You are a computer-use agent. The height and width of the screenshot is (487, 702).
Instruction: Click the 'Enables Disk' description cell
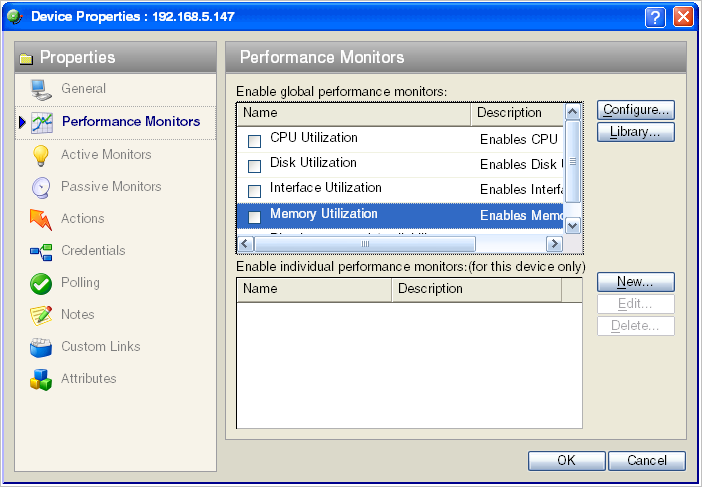pyautogui.click(x=521, y=165)
